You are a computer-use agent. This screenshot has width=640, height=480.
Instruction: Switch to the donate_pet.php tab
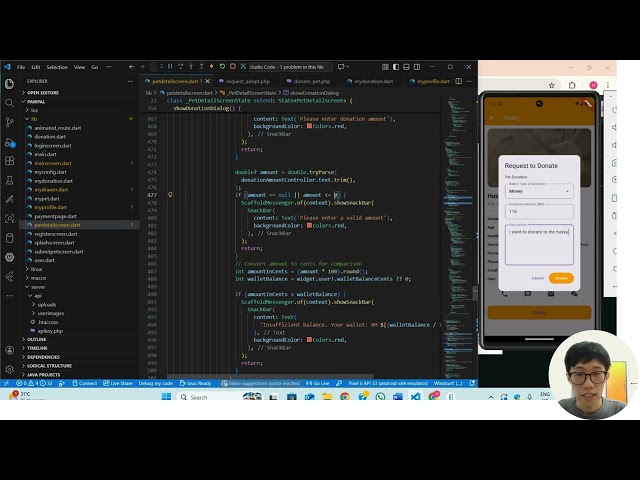pyautogui.click(x=311, y=81)
